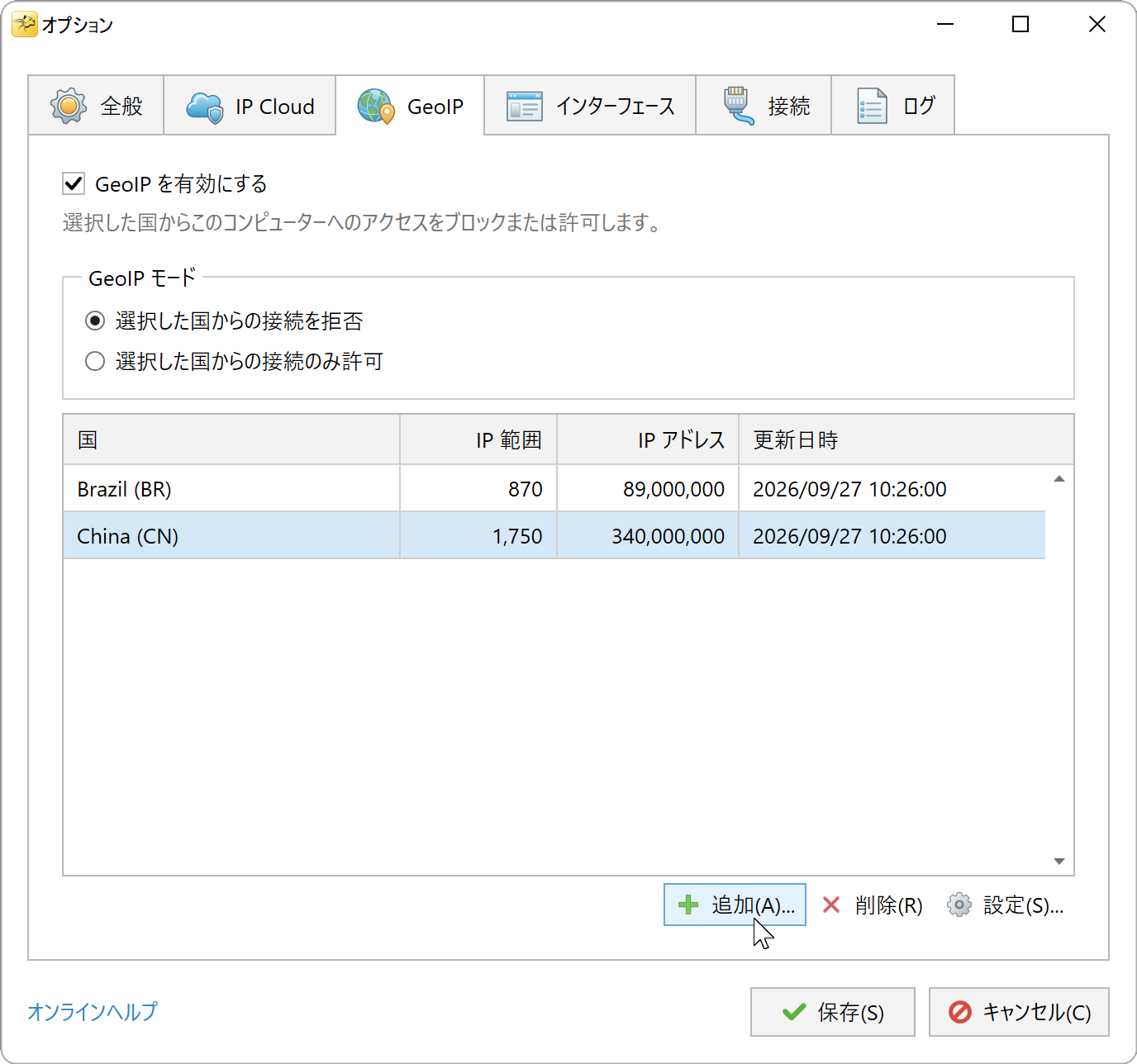Sort by the IP アドレス column header
The width and height of the screenshot is (1137, 1064).
(x=648, y=439)
